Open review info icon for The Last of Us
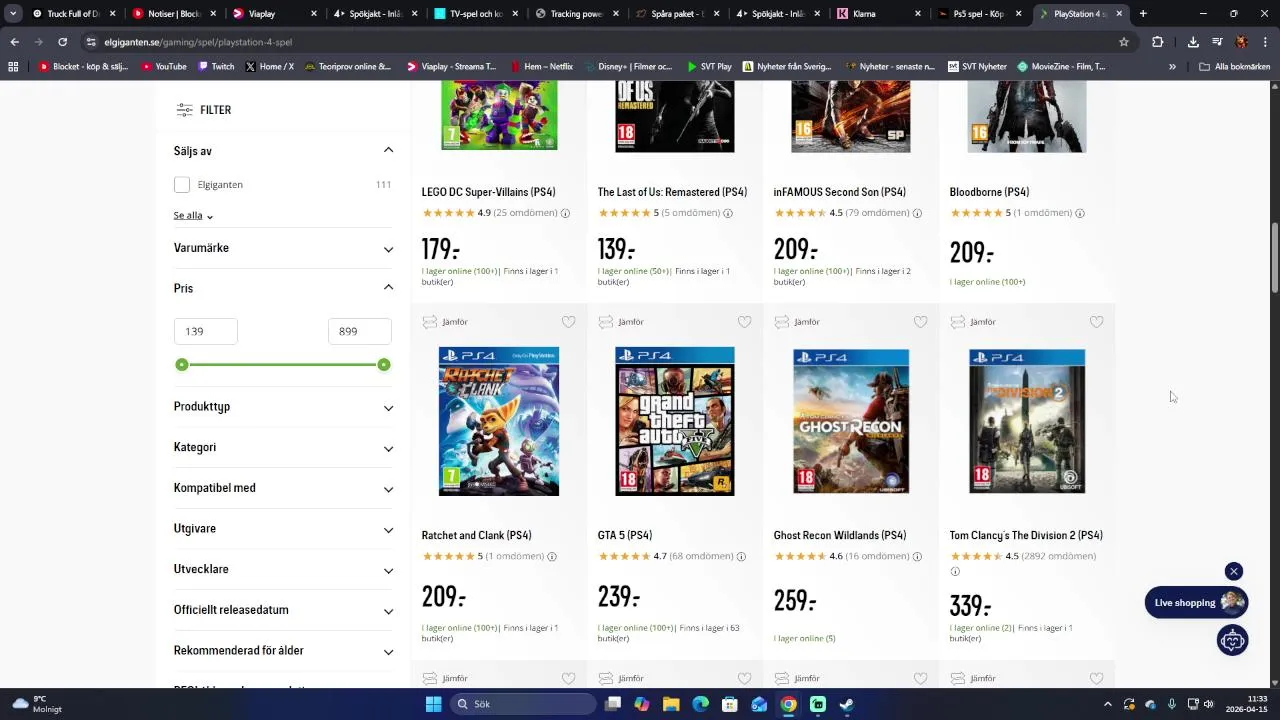This screenshot has width=1280, height=720. click(728, 213)
